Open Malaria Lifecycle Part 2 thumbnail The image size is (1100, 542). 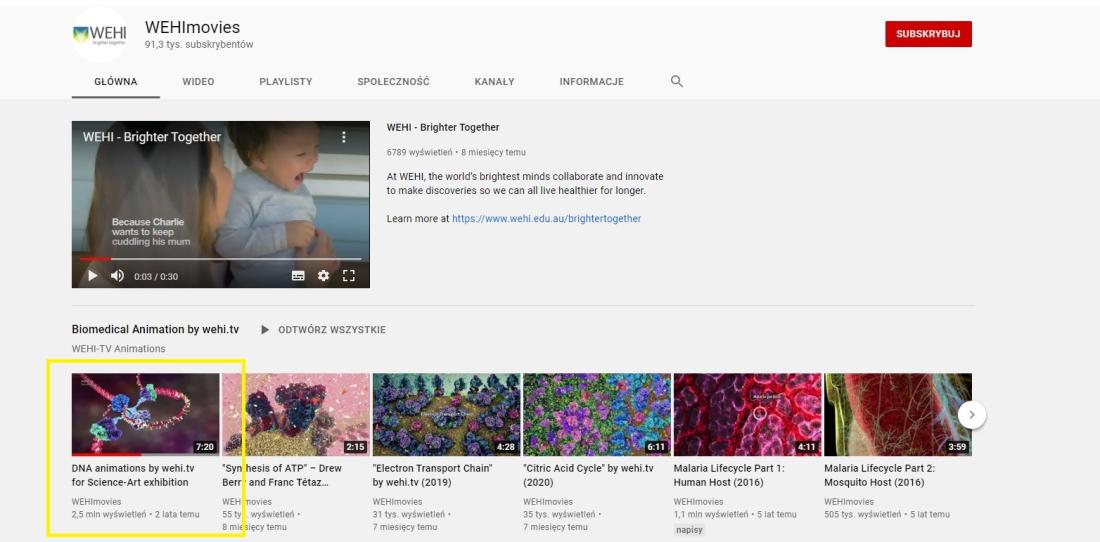(x=898, y=414)
